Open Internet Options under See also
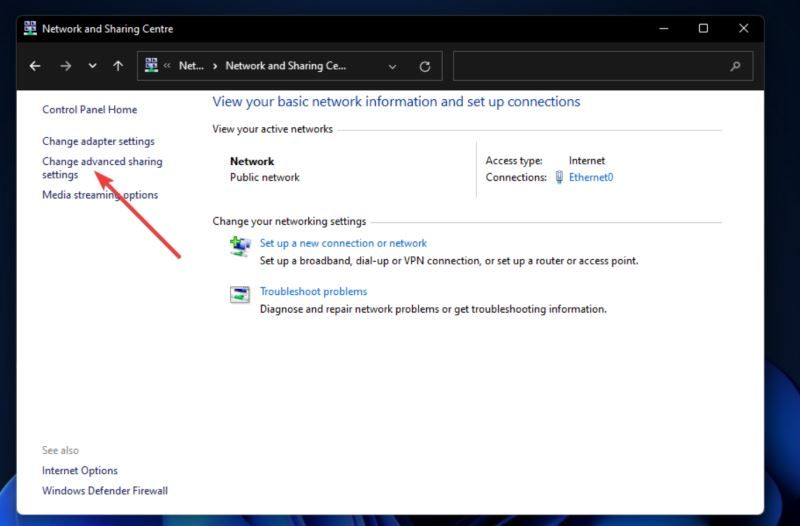The image size is (800, 526). 79,470
